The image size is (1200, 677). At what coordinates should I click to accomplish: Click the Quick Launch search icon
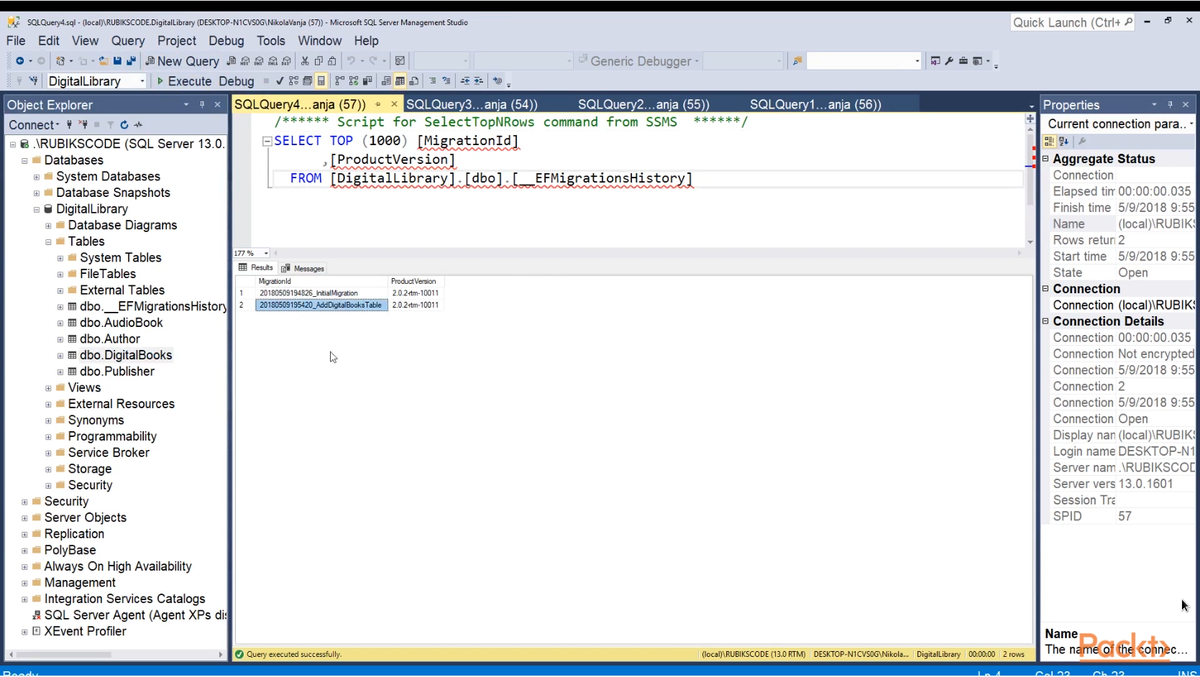pyautogui.click(x=1128, y=22)
